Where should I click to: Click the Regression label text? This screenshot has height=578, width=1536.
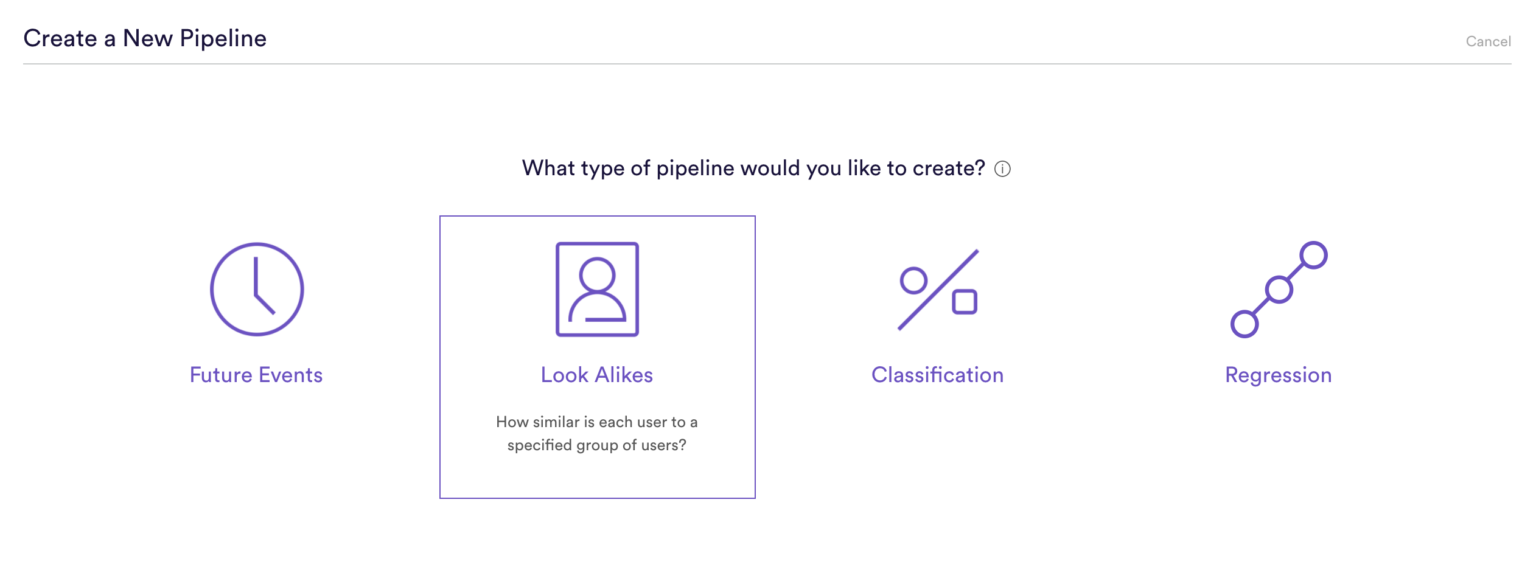[1278, 374]
